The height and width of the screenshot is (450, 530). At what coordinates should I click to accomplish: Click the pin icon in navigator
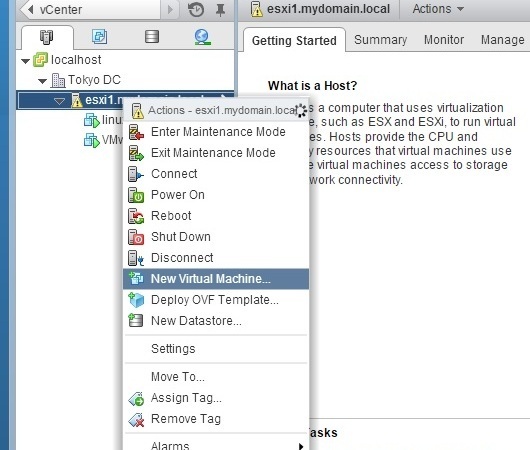(220, 10)
